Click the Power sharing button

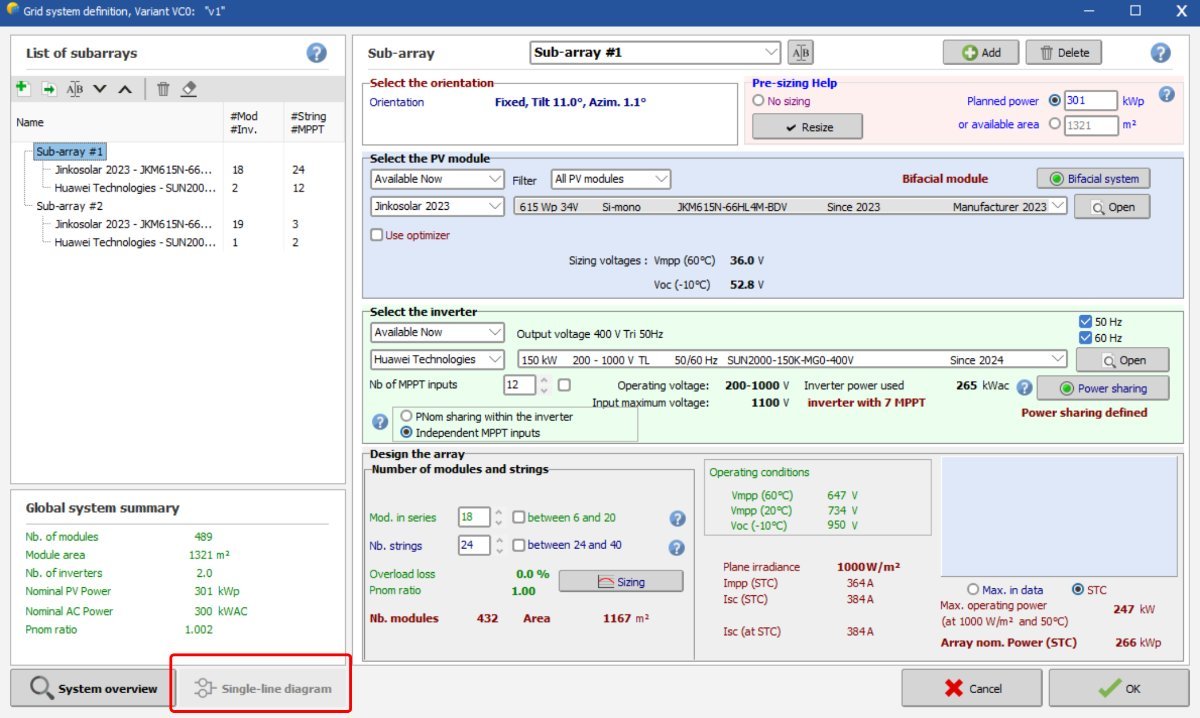click(x=1102, y=388)
